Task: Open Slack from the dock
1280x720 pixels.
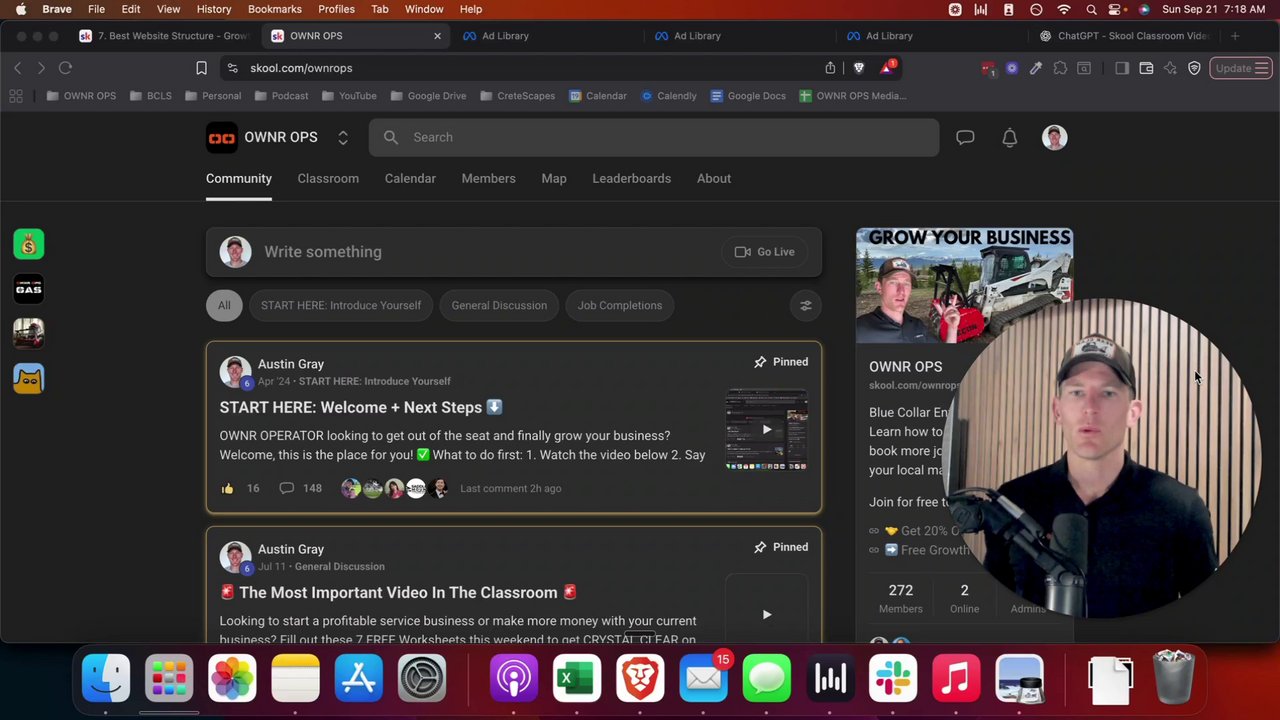Action: click(893, 679)
